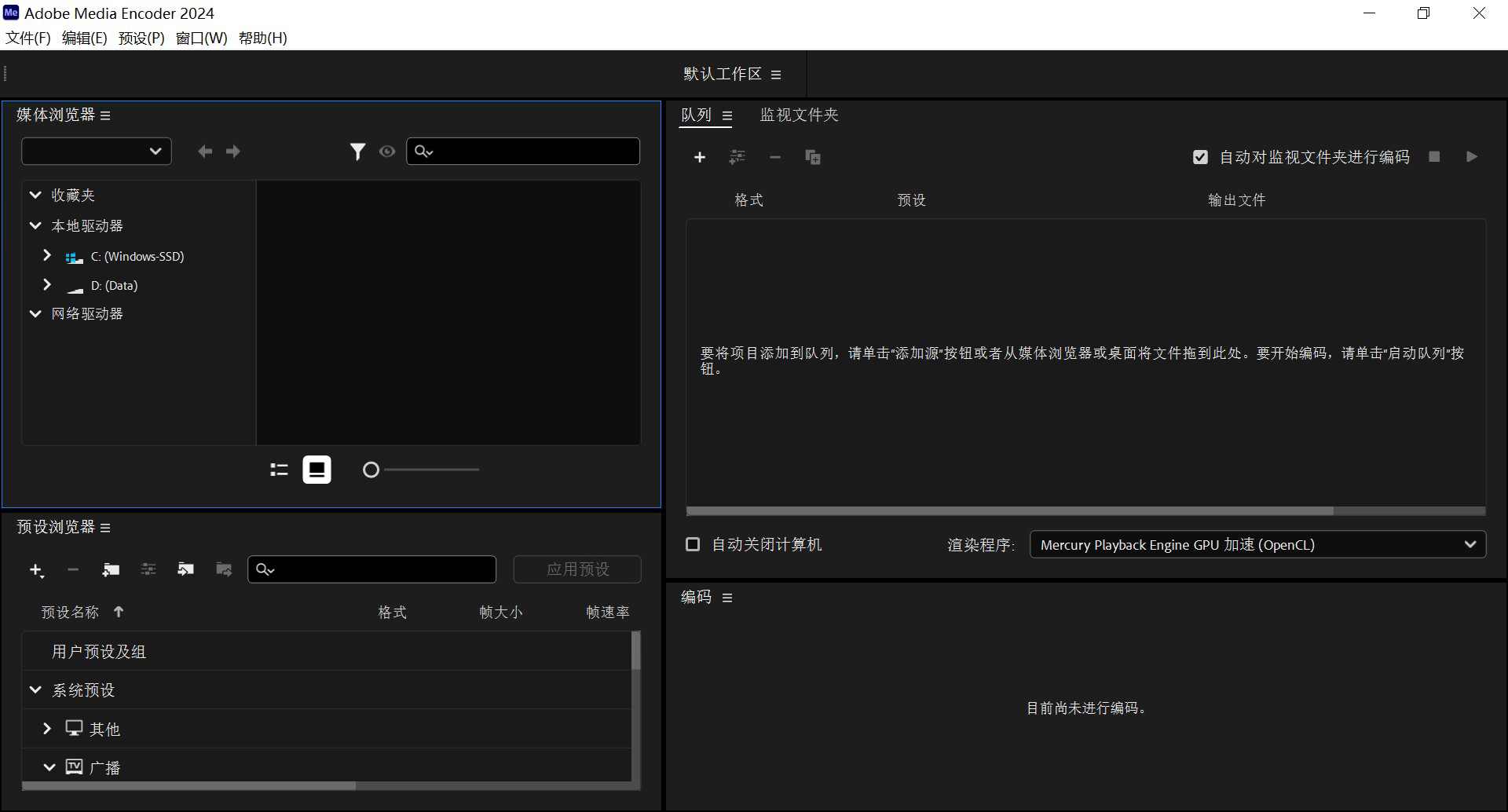Click the 预设名称 column header

(x=70, y=612)
